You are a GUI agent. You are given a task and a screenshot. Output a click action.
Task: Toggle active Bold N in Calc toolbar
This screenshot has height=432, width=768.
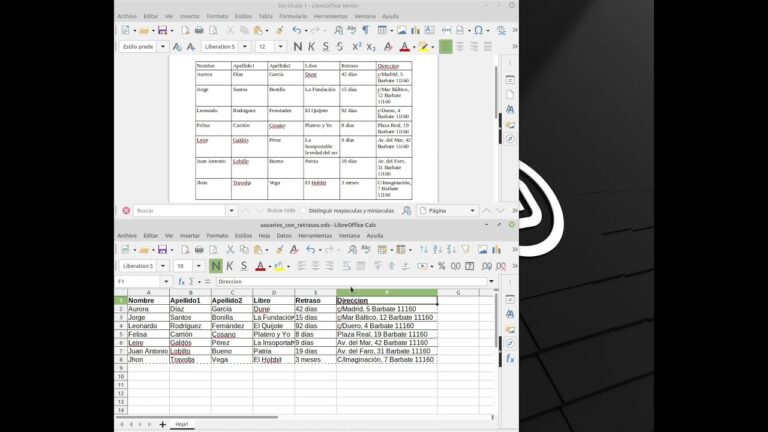tap(216, 266)
